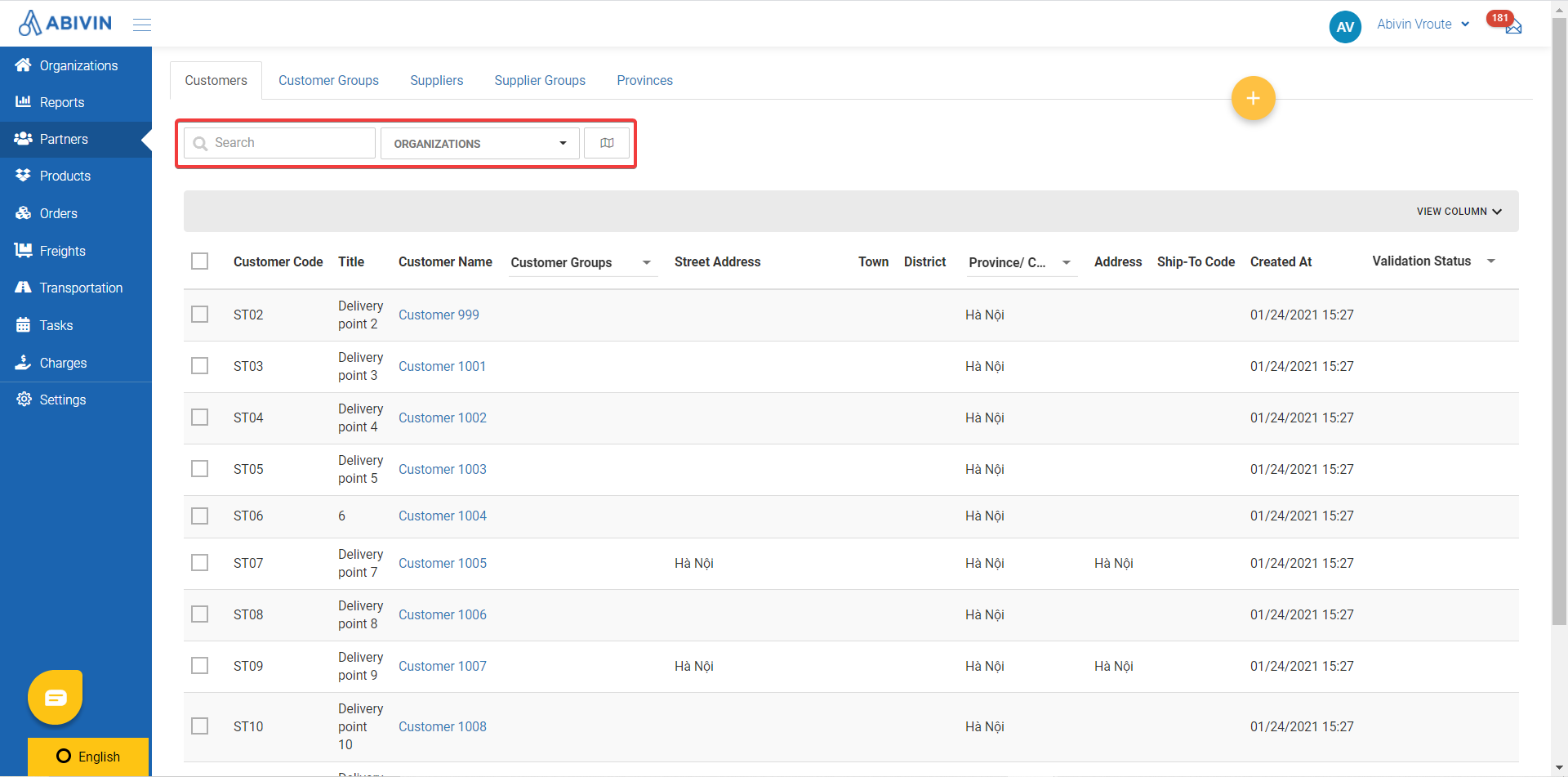1568x777 pixels.
Task: Open the mail notifications icon with 181 badge
Action: [x=1512, y=26]
